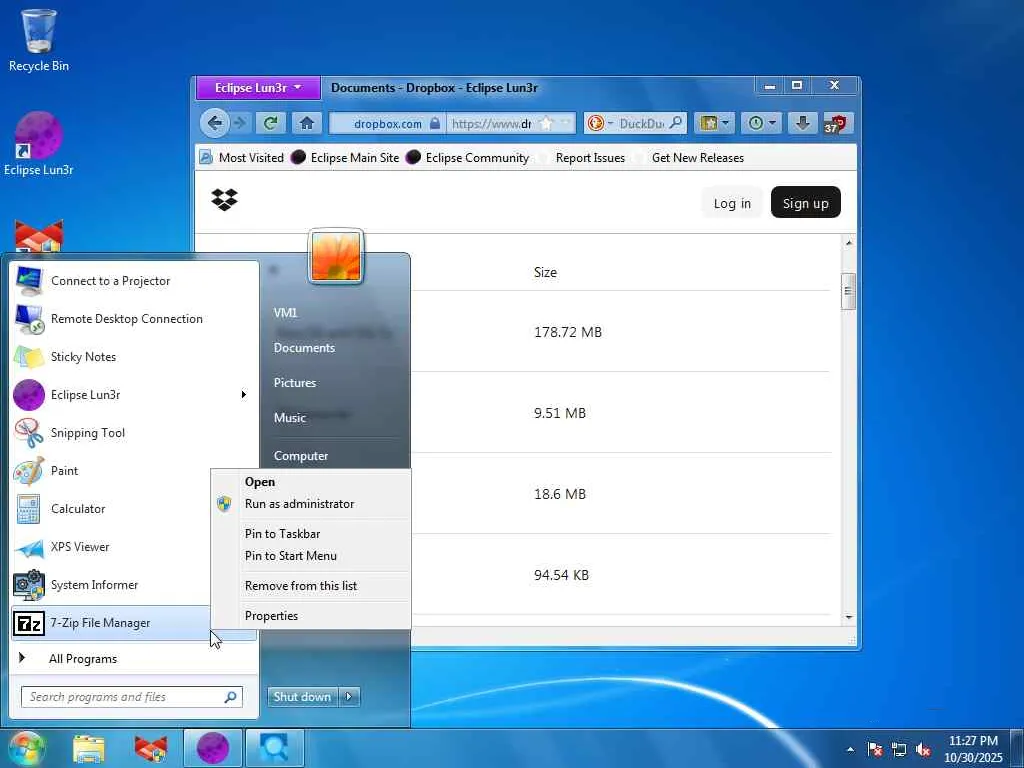Open System Informer from Start menu
The height and width of the screenshot is (768, 1024).
tap(111, 584)
